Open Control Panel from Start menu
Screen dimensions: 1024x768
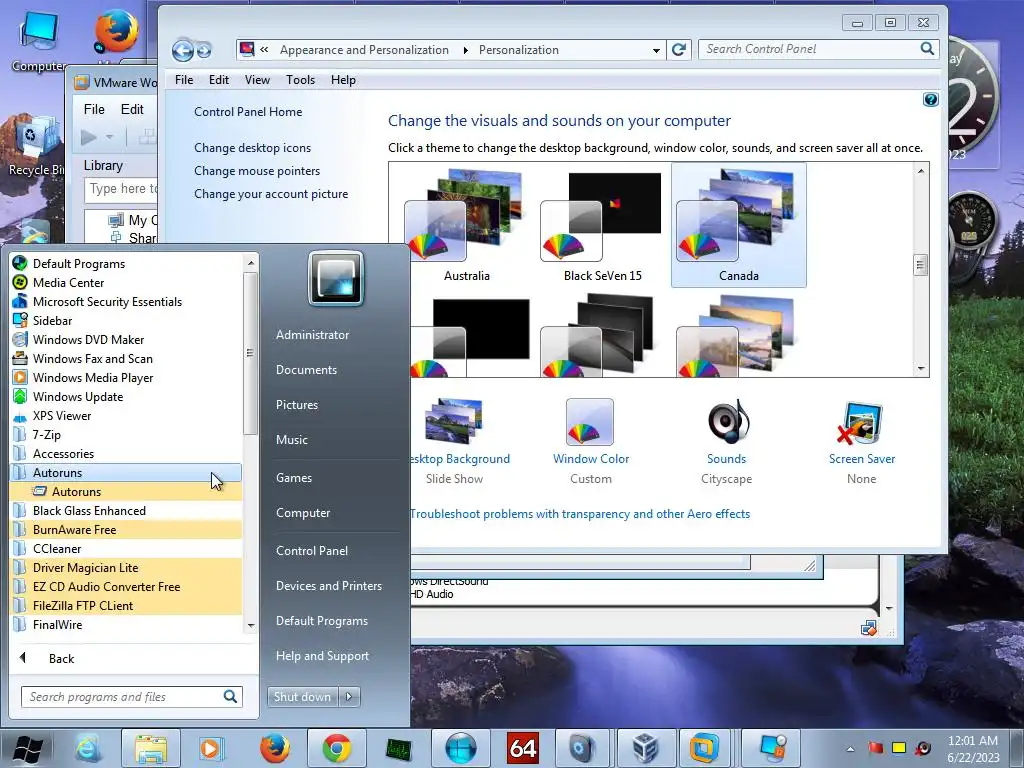[312, 551]
